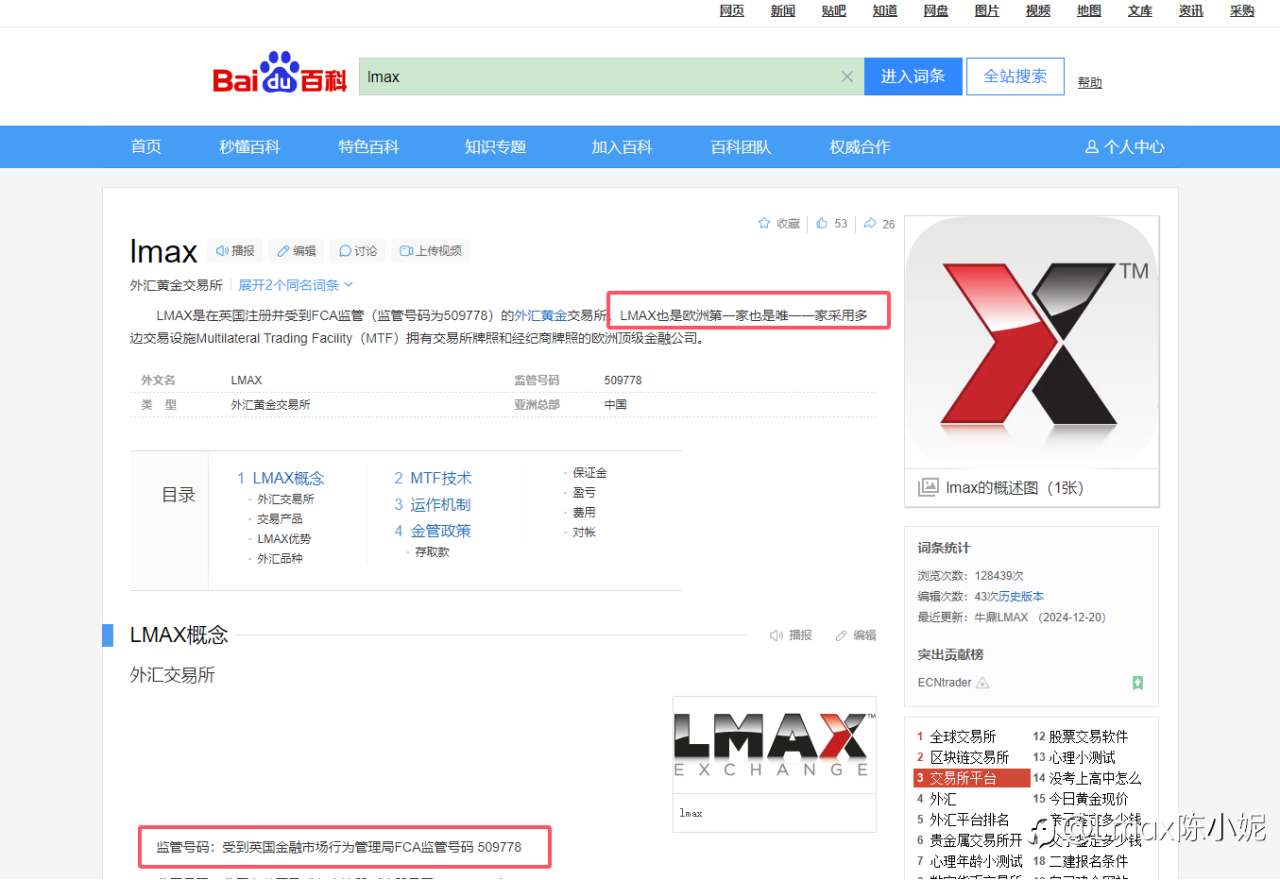The width and height of the screenshot is (1280, 880).
Task: Open the 知识专题 nav tab
Action: click(495, 147)
